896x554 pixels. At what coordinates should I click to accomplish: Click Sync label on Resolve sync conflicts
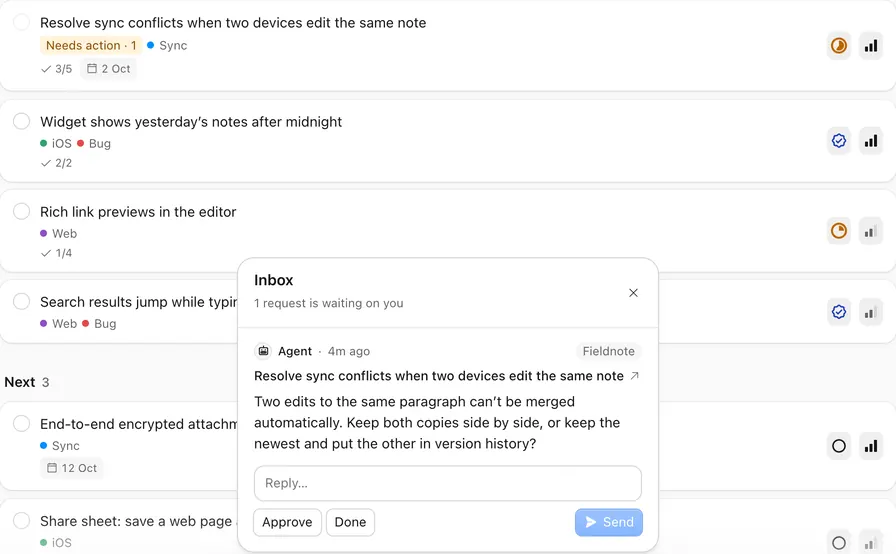click(167, 45)
